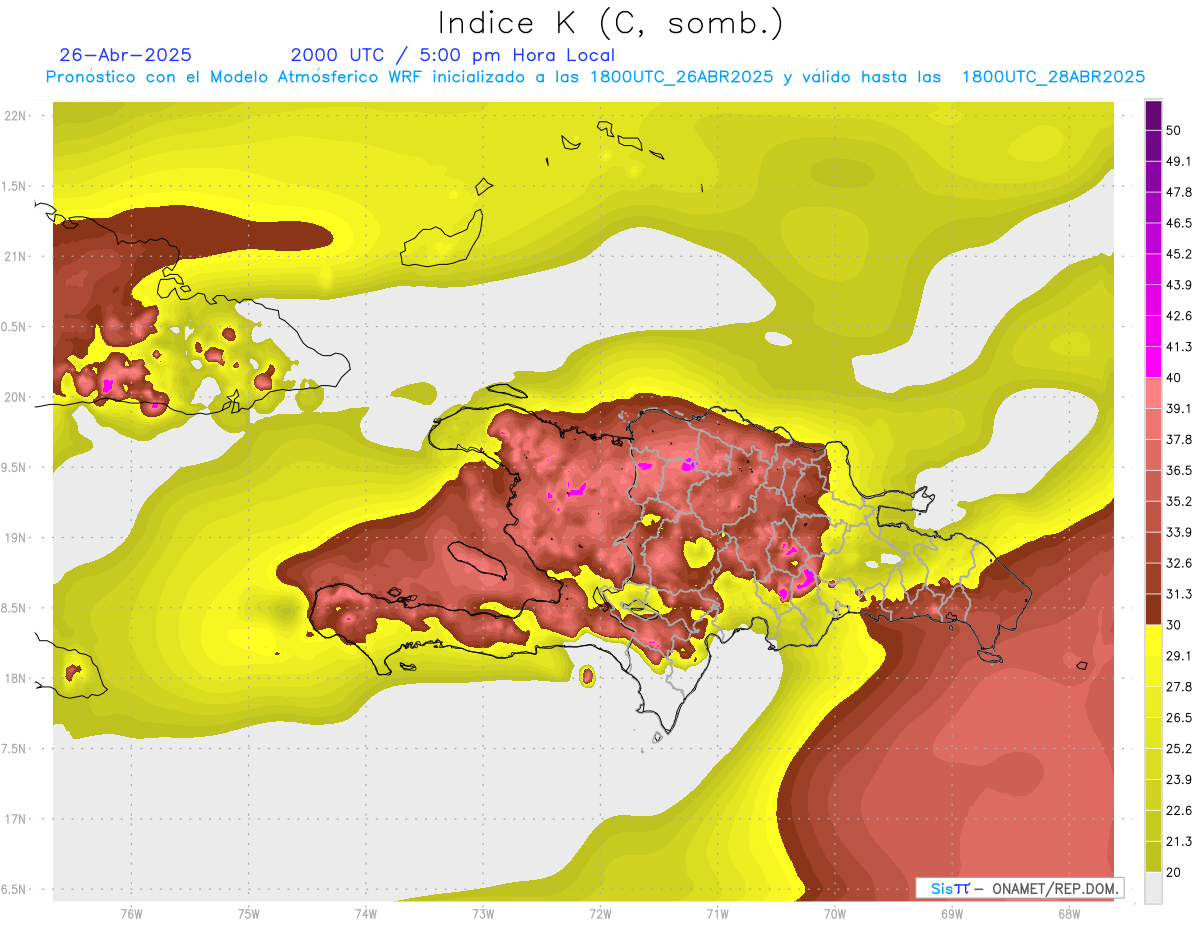Select the olive swatch between 20 and 21.3
The width and height of the screenshot is (1200, 927).
click(1153, 857)
